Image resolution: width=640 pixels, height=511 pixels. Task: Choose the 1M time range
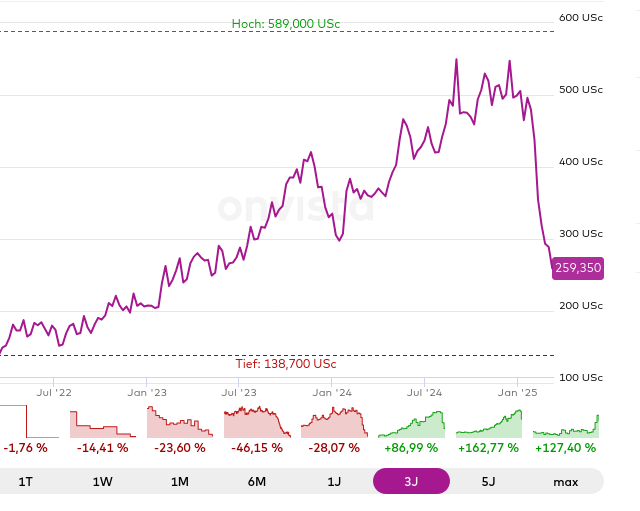(x=180, y=482)
